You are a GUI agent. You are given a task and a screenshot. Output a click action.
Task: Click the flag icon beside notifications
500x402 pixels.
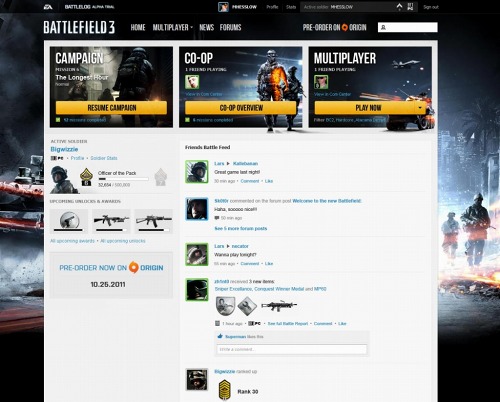[x=410, y=7]
